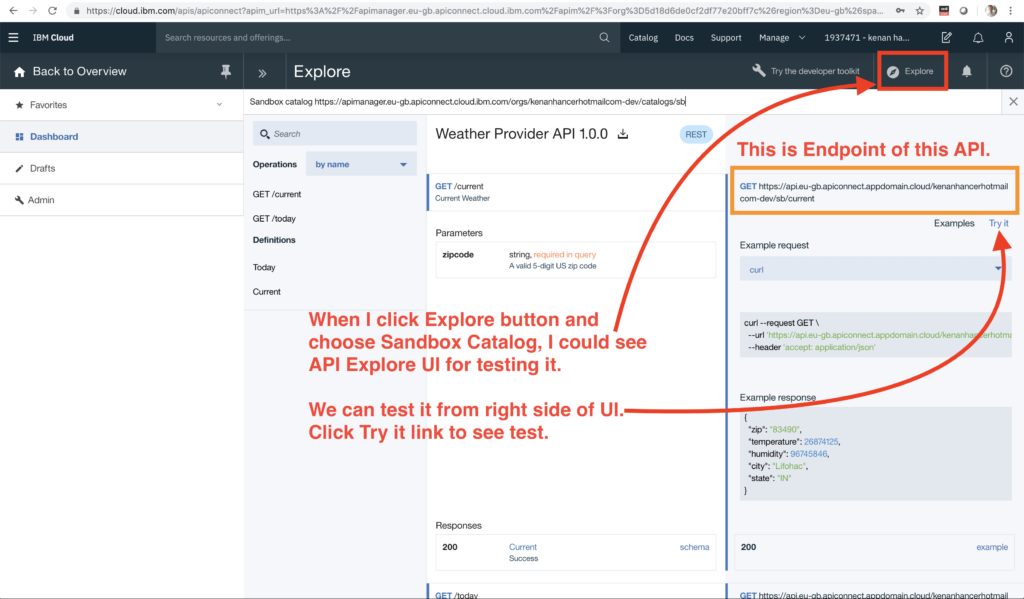This screenshot has width=1024, height=599.
Task: Open the operations sort 'by name' dropdown
Action: 361,165
